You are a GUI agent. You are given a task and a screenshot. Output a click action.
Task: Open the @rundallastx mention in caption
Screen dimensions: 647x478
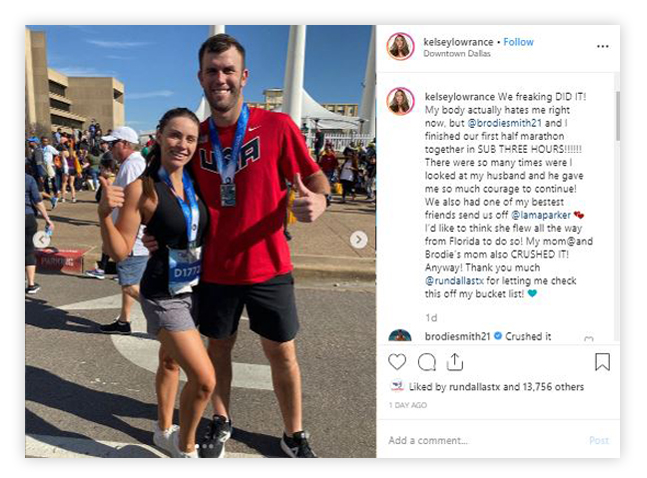click(454, 281)
